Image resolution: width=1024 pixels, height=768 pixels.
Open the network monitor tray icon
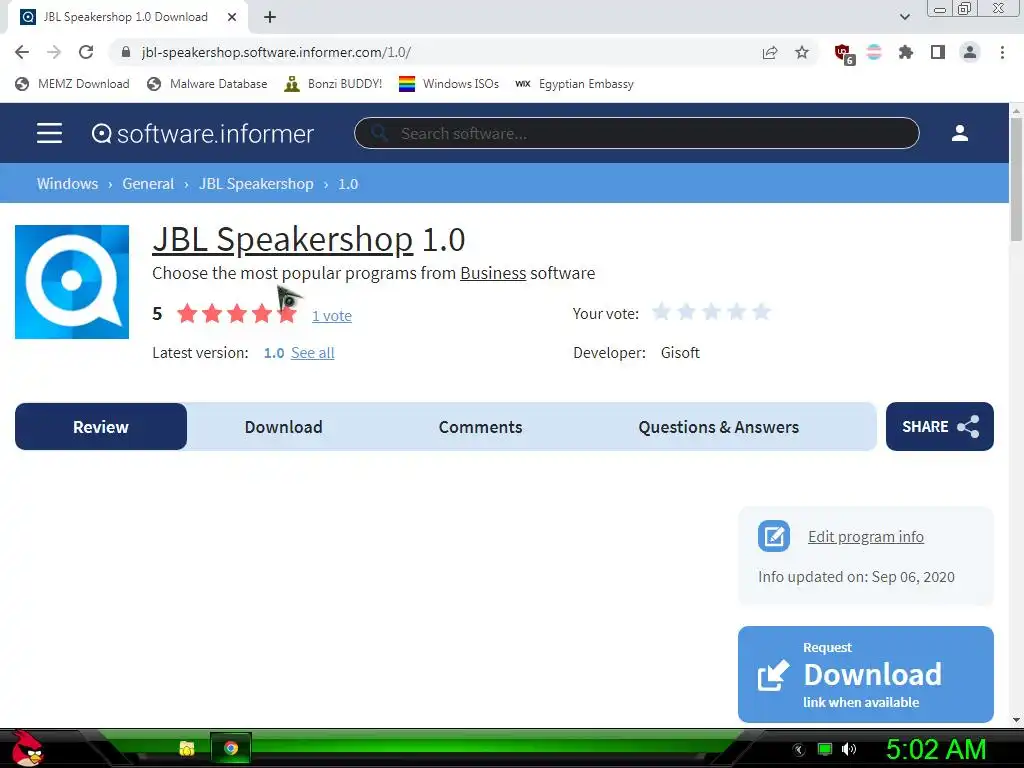[x=825, y=749]
